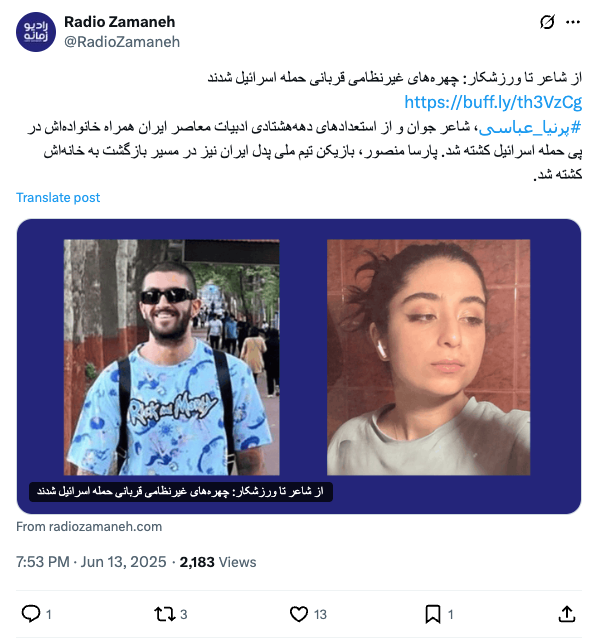The image size is (598, 638).
Task: Open the buff.ly/th3VzCg link
Action: [493, 102]
